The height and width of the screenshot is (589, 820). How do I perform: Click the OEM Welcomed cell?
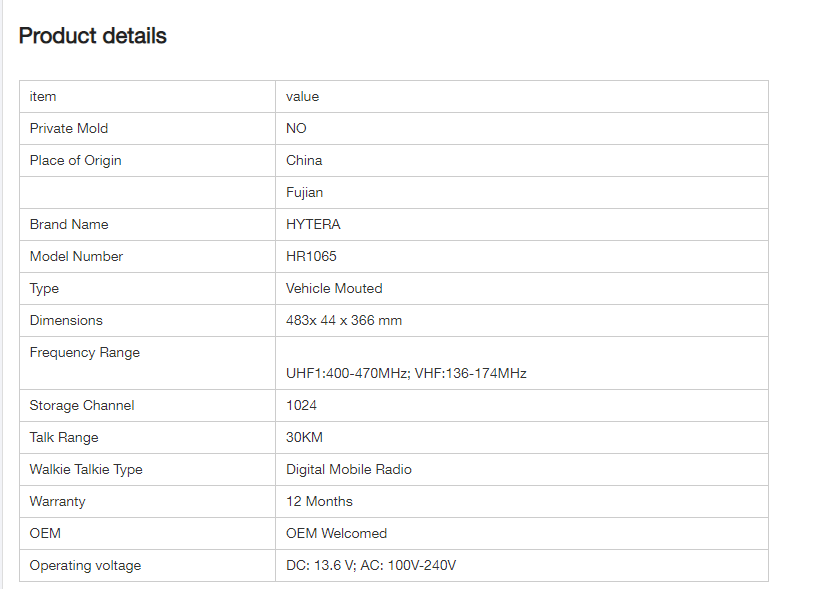[x=336, y=533]
